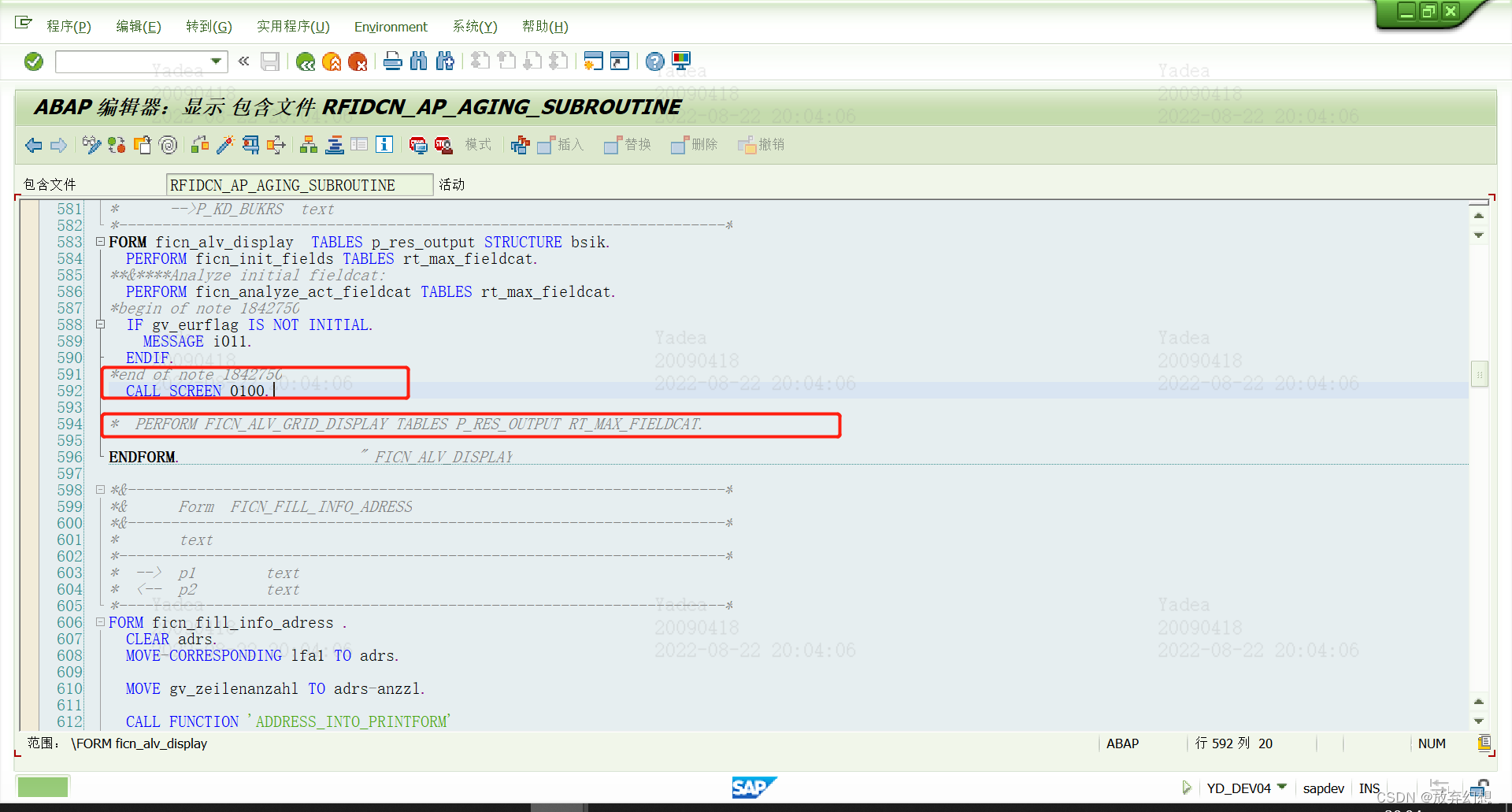Click the 包含文件 include name field
The height and width of the screenshot is (812, 1512).
coord(299,184)
